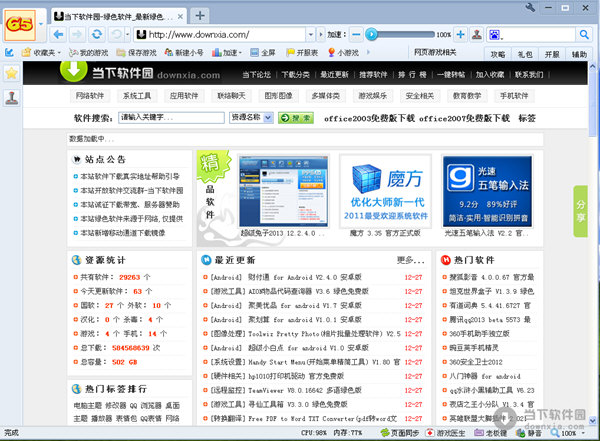Viewport: 600px width, 441px height.
Task: Click 新建小号 in the bookmarks bar
Action: click(x=184, y=52)
